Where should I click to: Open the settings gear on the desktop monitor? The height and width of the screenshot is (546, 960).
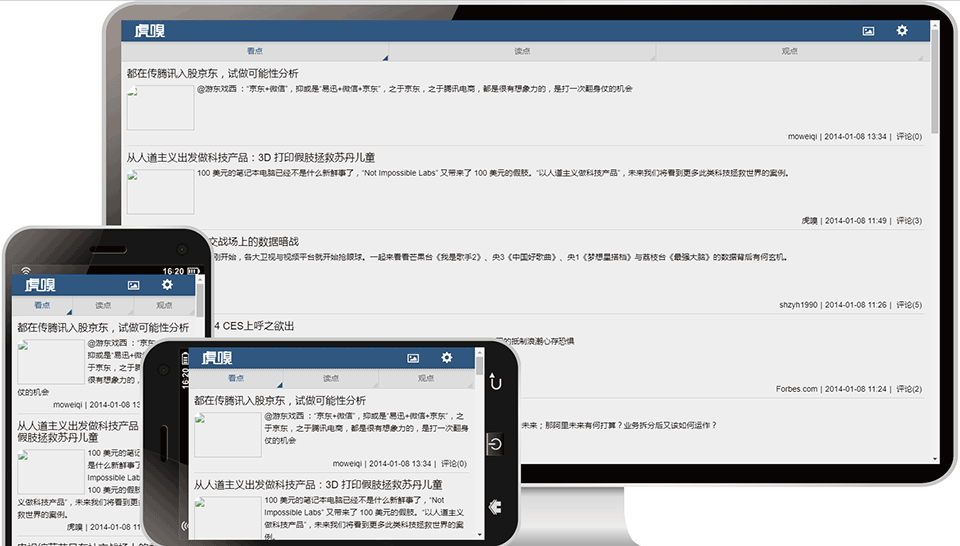pos(902,30)
